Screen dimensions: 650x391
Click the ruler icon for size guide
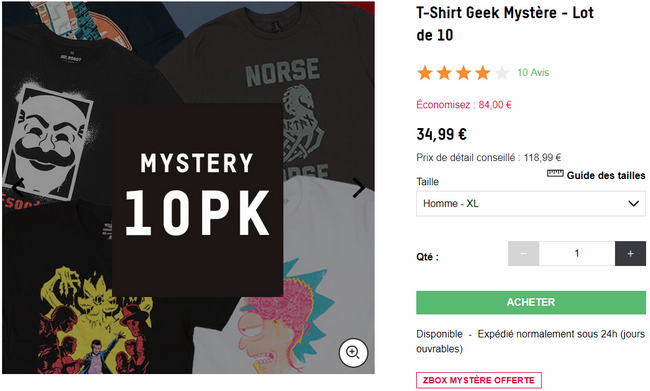coord(555,173)
